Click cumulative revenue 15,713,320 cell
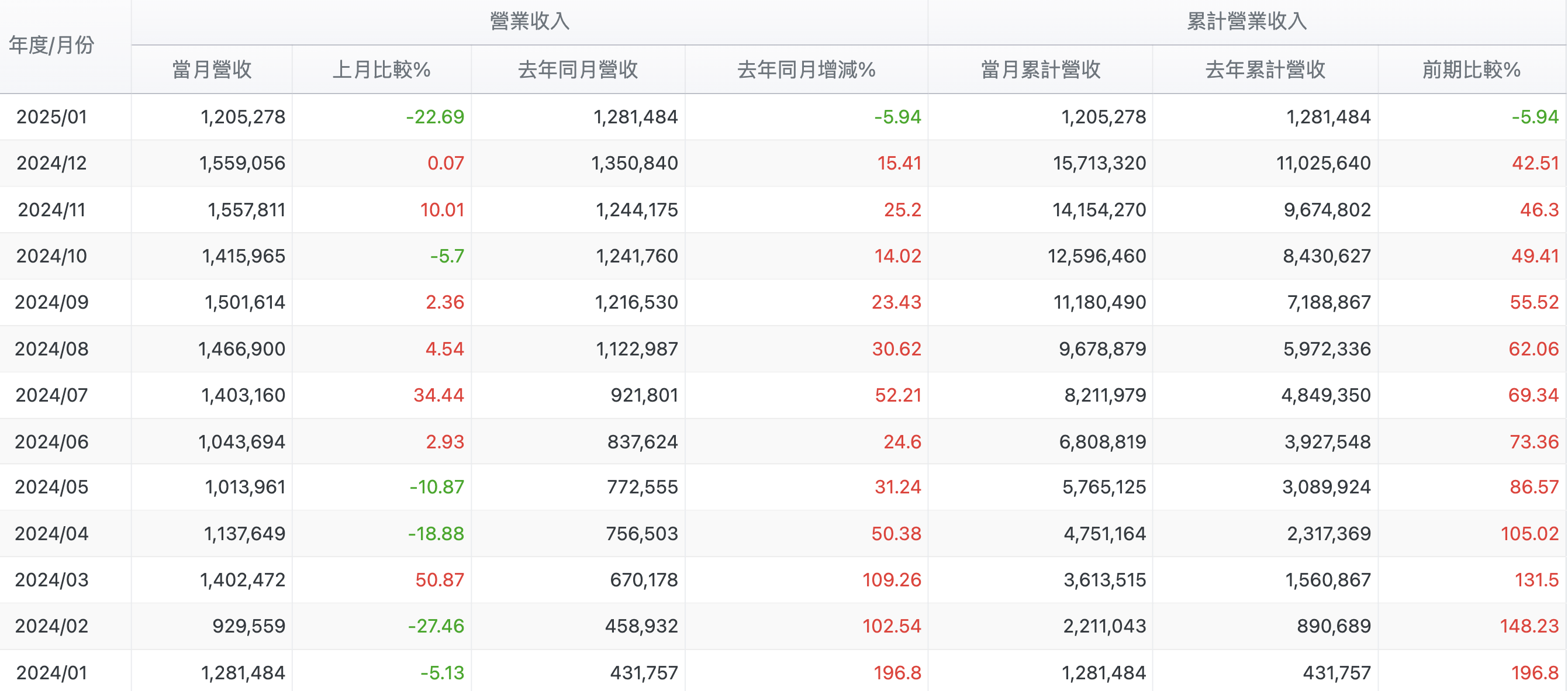The image size is (1568, 691). tap(1099, 163)
